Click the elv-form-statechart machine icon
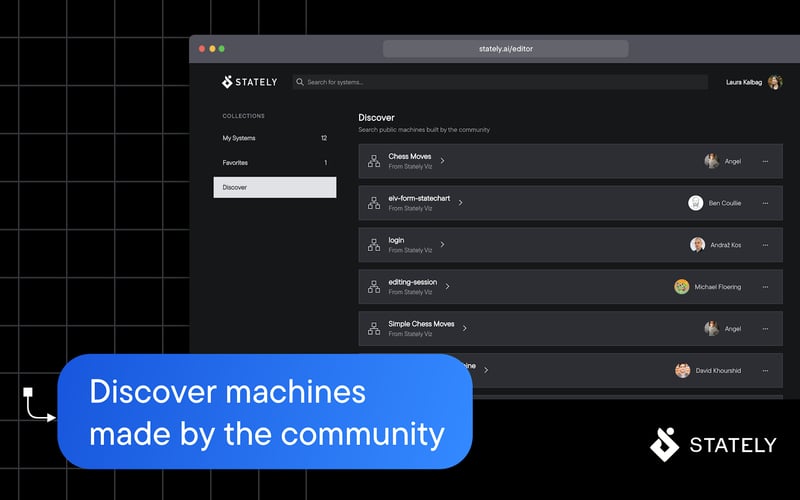 [x=374, y=203]
